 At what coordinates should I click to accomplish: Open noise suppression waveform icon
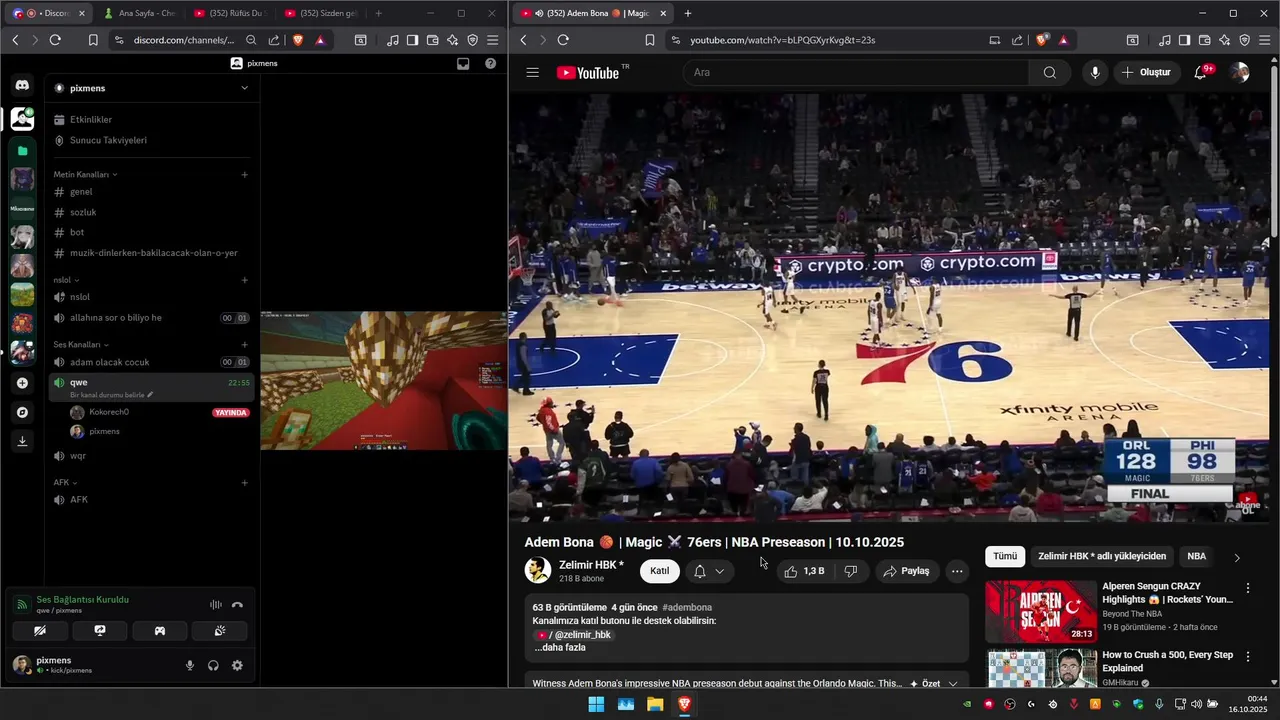(x=215, y=605)
